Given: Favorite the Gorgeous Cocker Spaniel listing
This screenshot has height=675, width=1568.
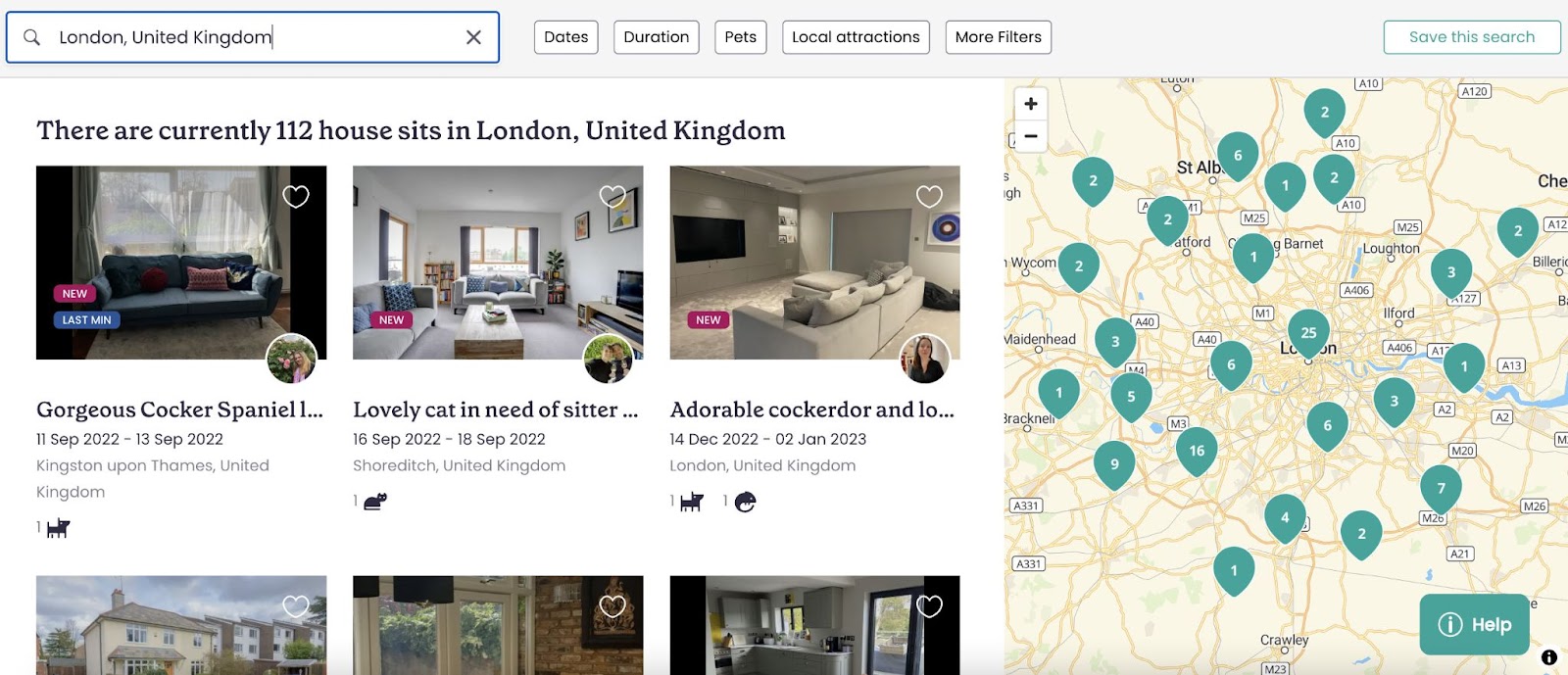Looking at the screenshot, I should [x=296, y=196].
